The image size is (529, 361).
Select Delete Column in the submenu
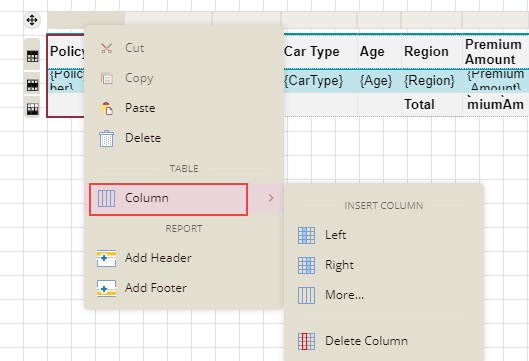pos(384,341)
